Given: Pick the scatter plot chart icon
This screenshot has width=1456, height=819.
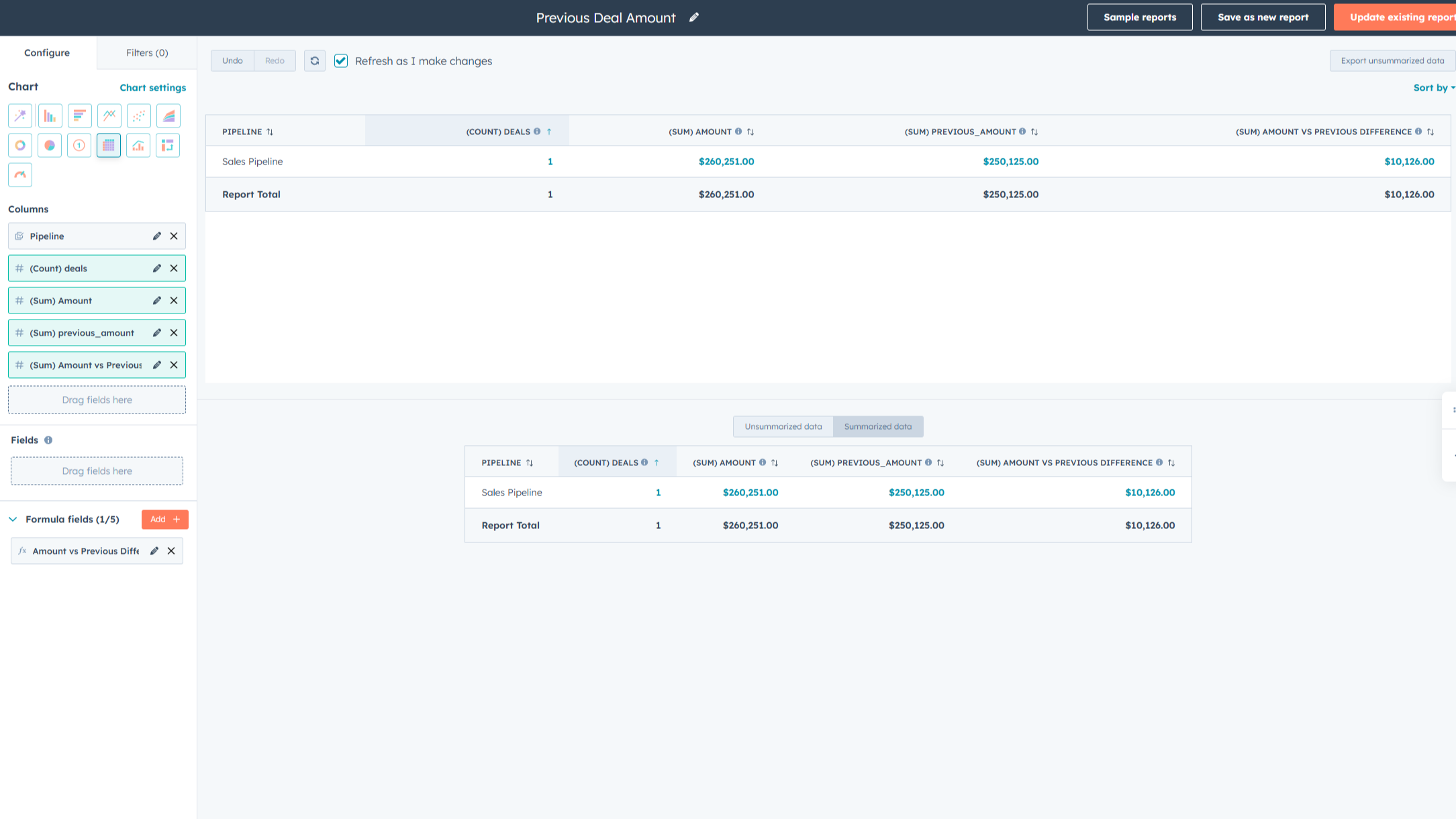Looking at the screenshot, I should click(138, 115).
